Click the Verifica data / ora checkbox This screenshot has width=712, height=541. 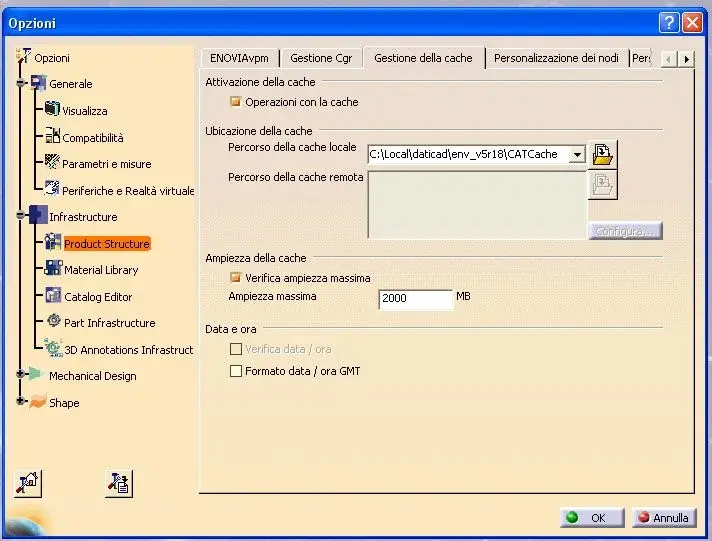(x=236, y=349)
